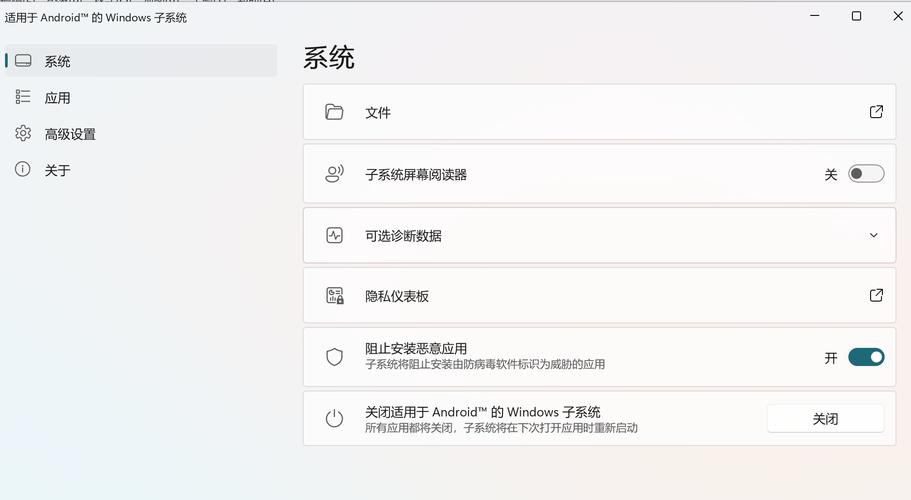Maximize the subsystem settings window
This screenshot has height=500, width=911.
tap(856, 16)
